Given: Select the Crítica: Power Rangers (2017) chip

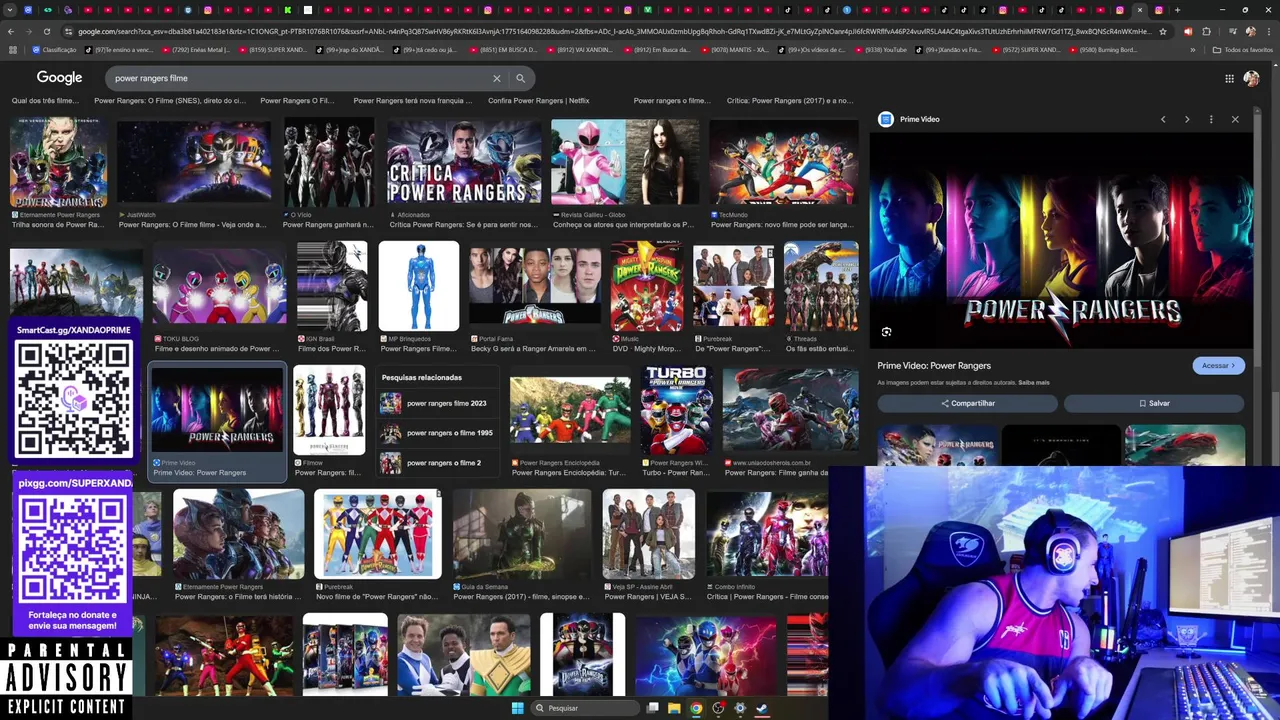Looking at the screenshot, I should (790, 101).
